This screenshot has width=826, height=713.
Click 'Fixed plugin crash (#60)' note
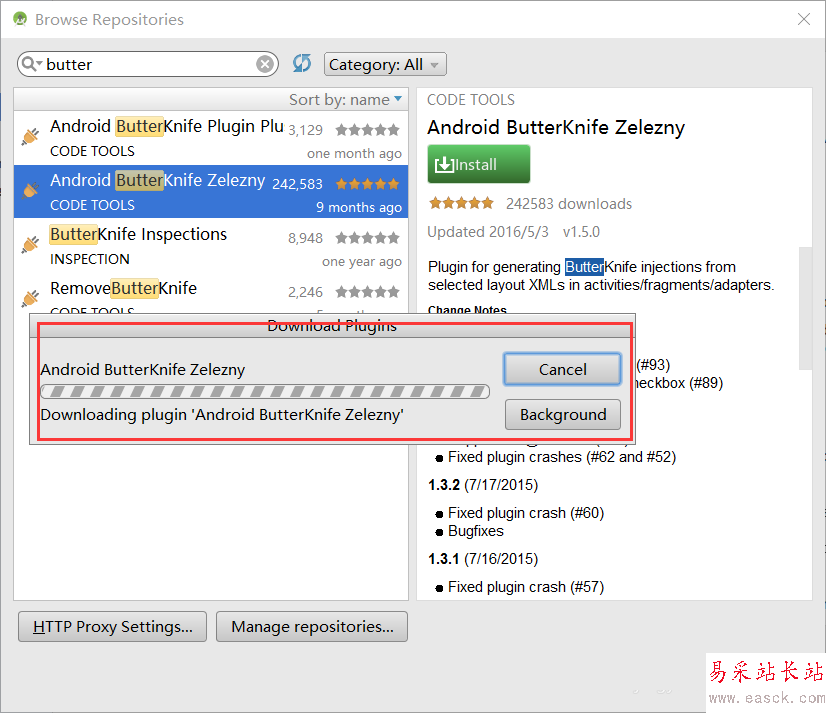point(526,513)
